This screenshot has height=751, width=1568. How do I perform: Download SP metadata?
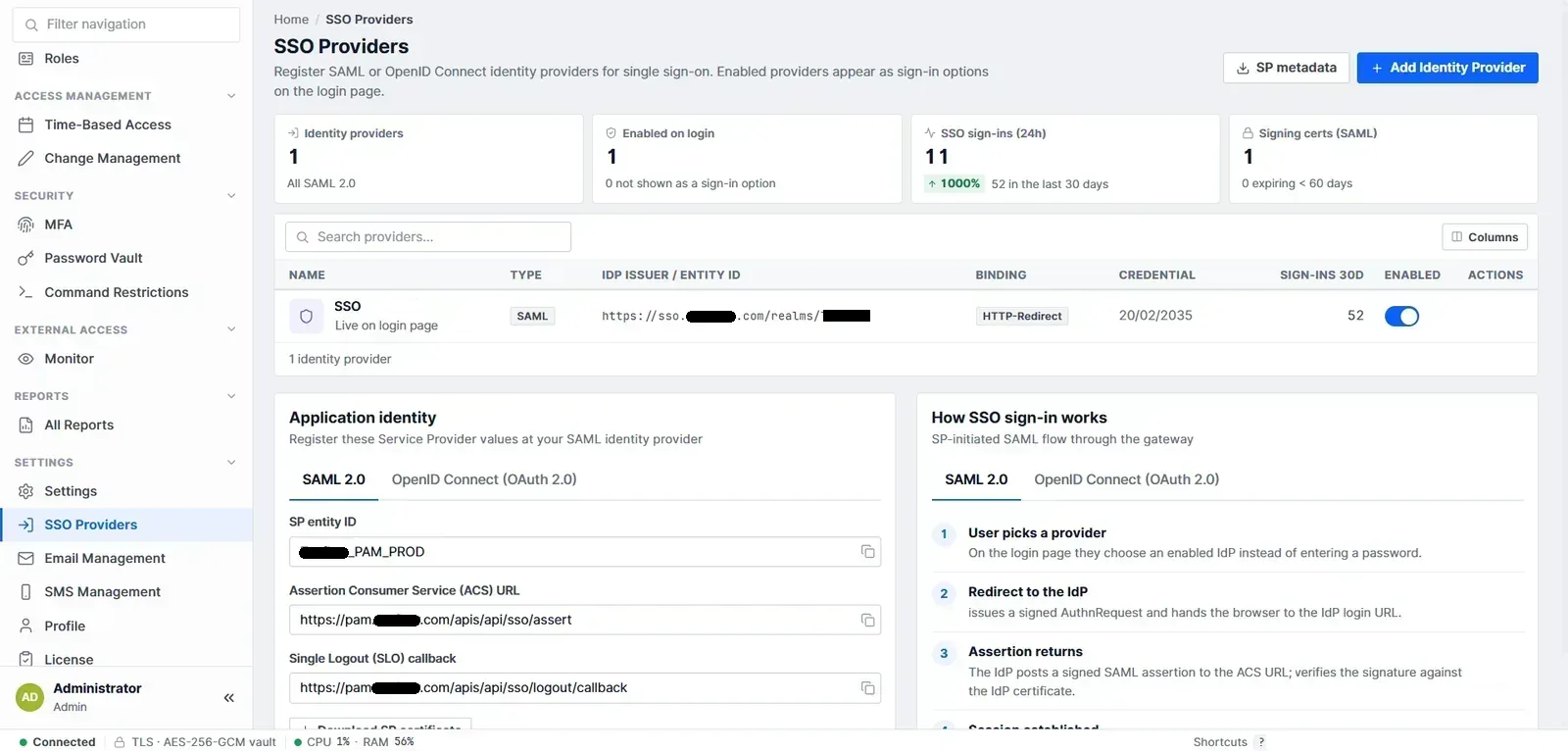[x=1287, y=68]
